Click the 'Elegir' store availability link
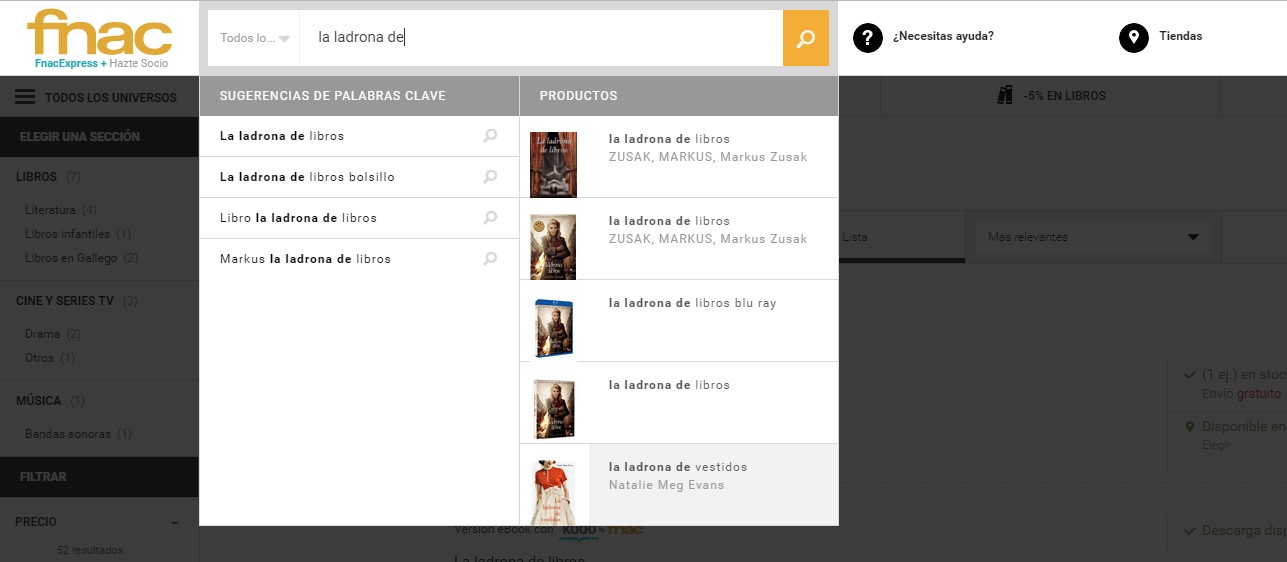The height and width of the screenshot is (562, 1287). tap(1216, 445)
